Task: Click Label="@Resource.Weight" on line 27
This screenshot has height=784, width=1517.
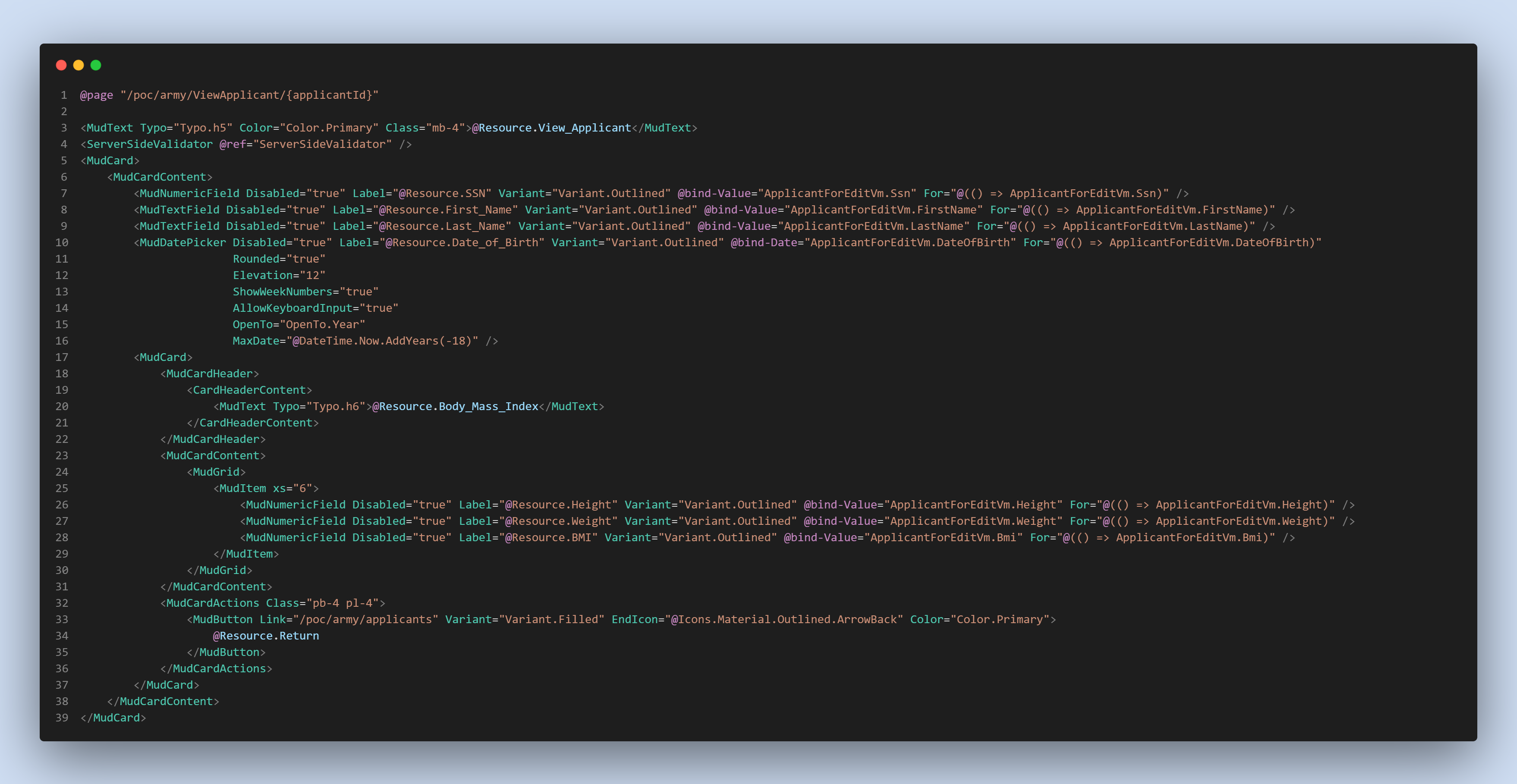Action: 538,521
